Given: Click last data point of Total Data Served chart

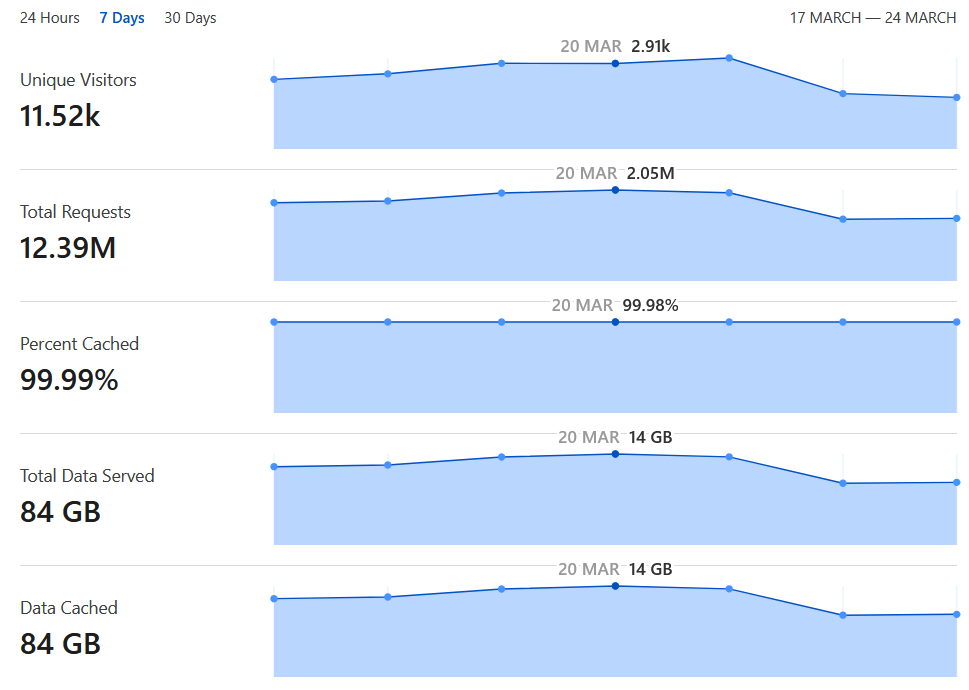Looking at the screenshot, I should click(957, 482).
